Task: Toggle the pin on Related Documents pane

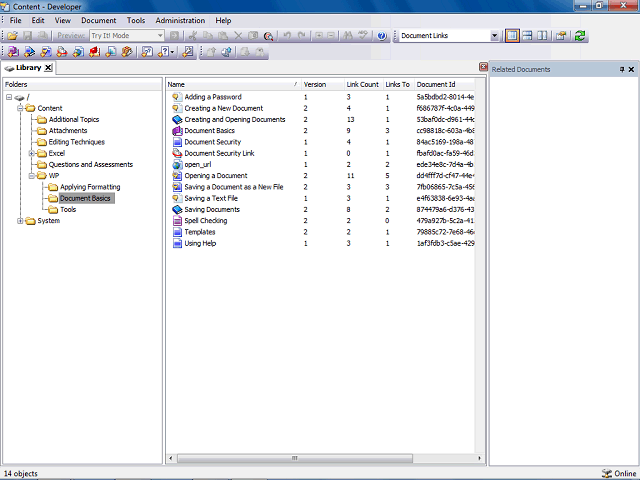Action: tap(622, 69)
